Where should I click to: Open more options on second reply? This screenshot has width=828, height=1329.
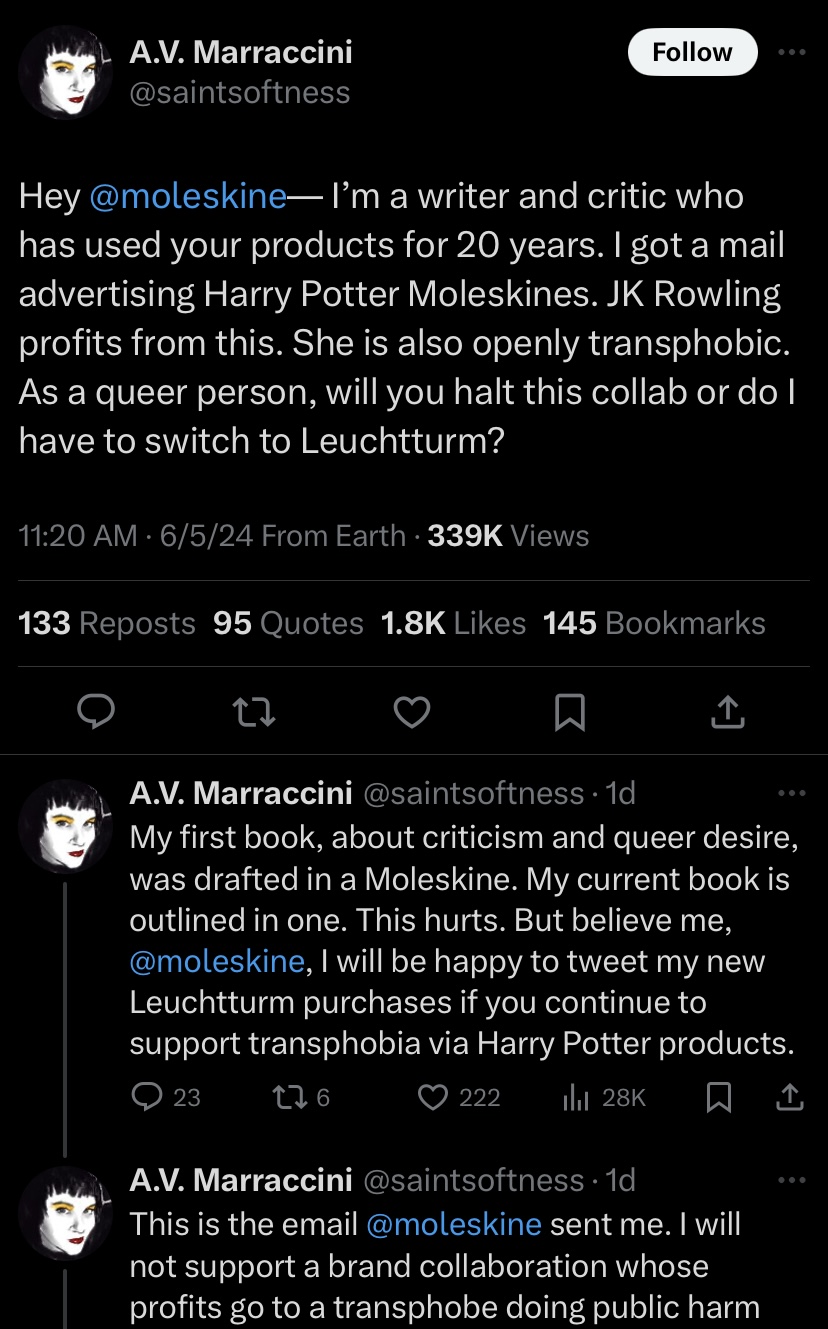(791, 1180)
